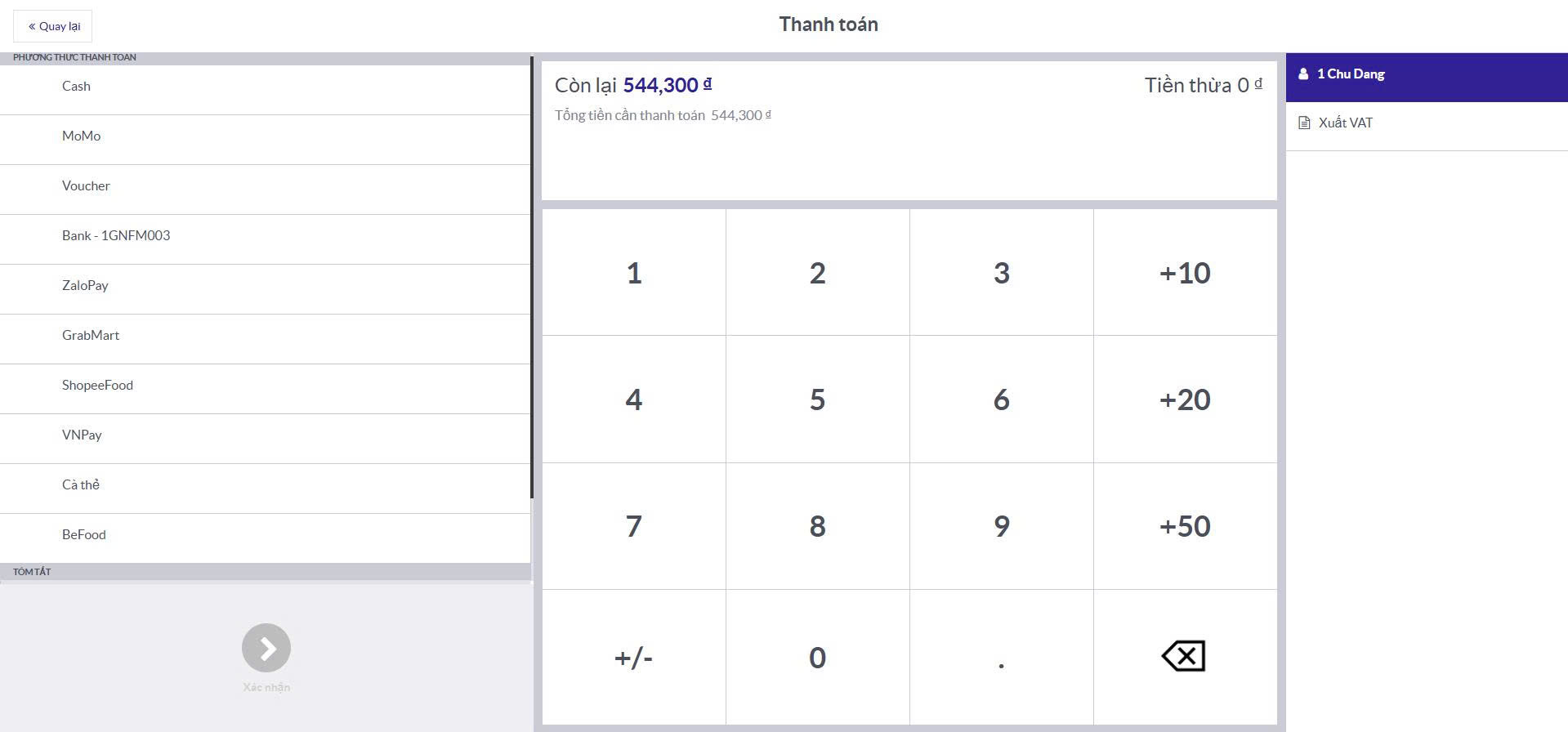This screenshot has width=1568, height=732.
Task: Select GrabMart payment method
Action: (91, 336)
